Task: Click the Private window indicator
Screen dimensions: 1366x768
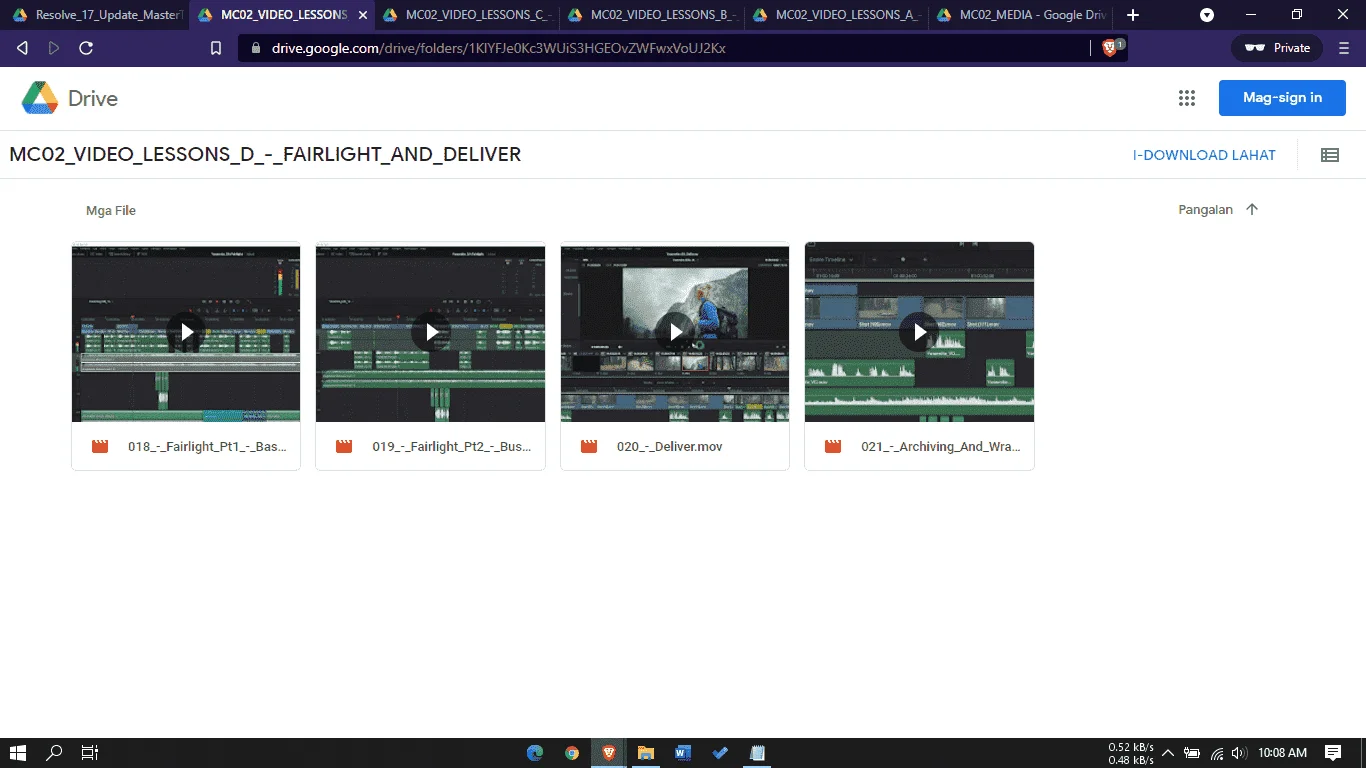Action: coord(1277,48)
